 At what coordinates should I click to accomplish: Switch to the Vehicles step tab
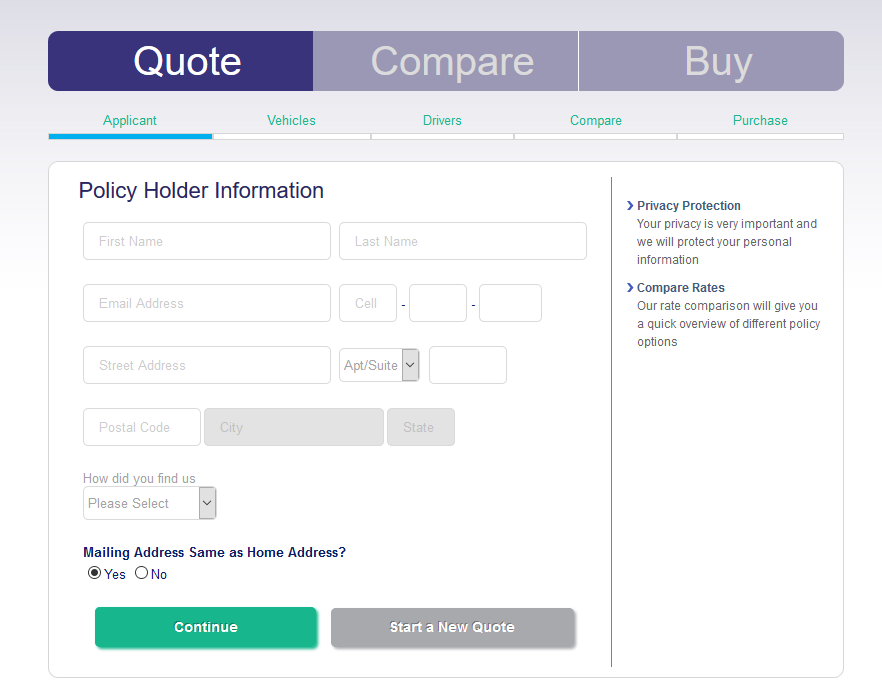point(291,121)
